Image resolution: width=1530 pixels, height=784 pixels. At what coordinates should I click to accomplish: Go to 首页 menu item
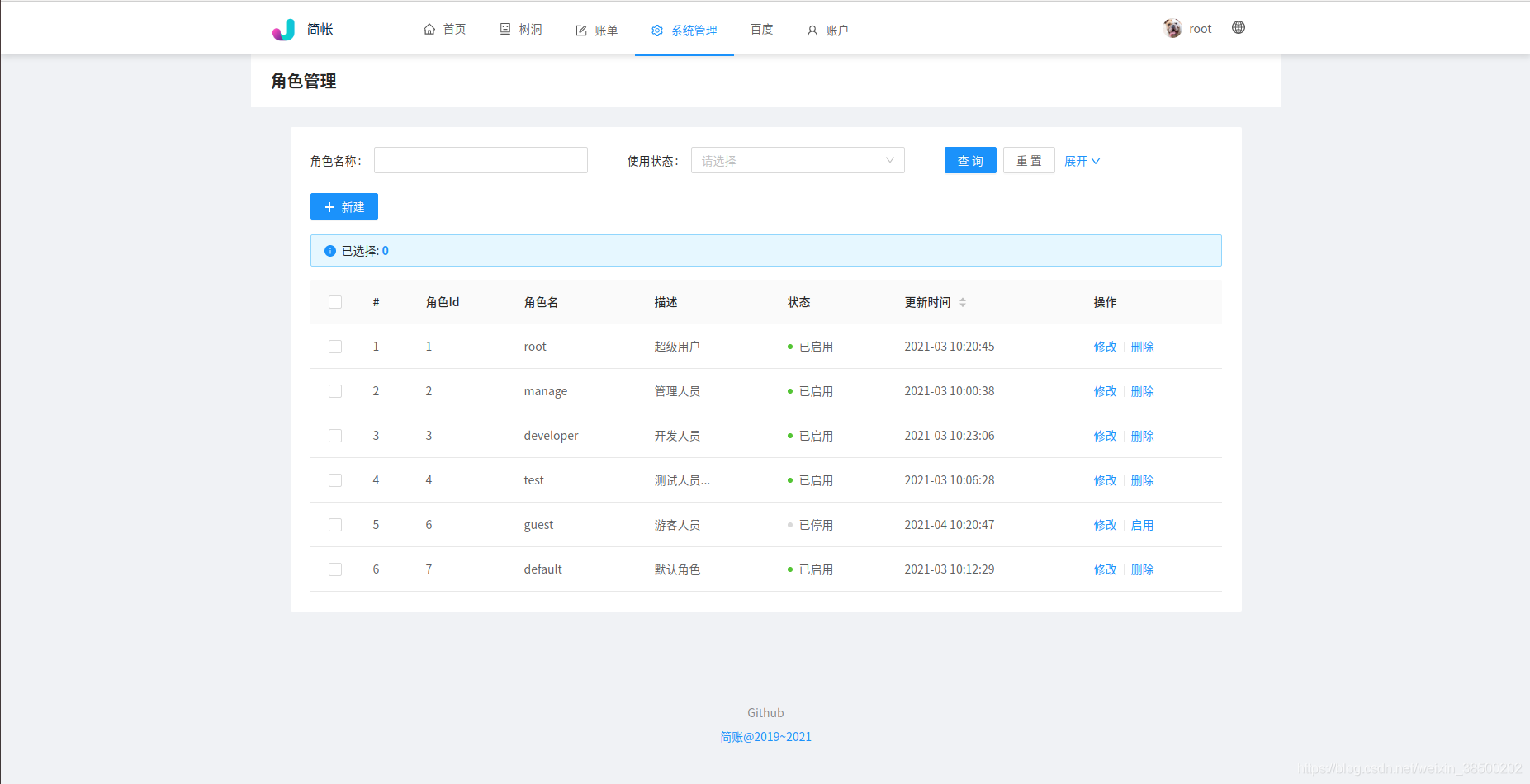pyautogui.click(x=444, y=29)
